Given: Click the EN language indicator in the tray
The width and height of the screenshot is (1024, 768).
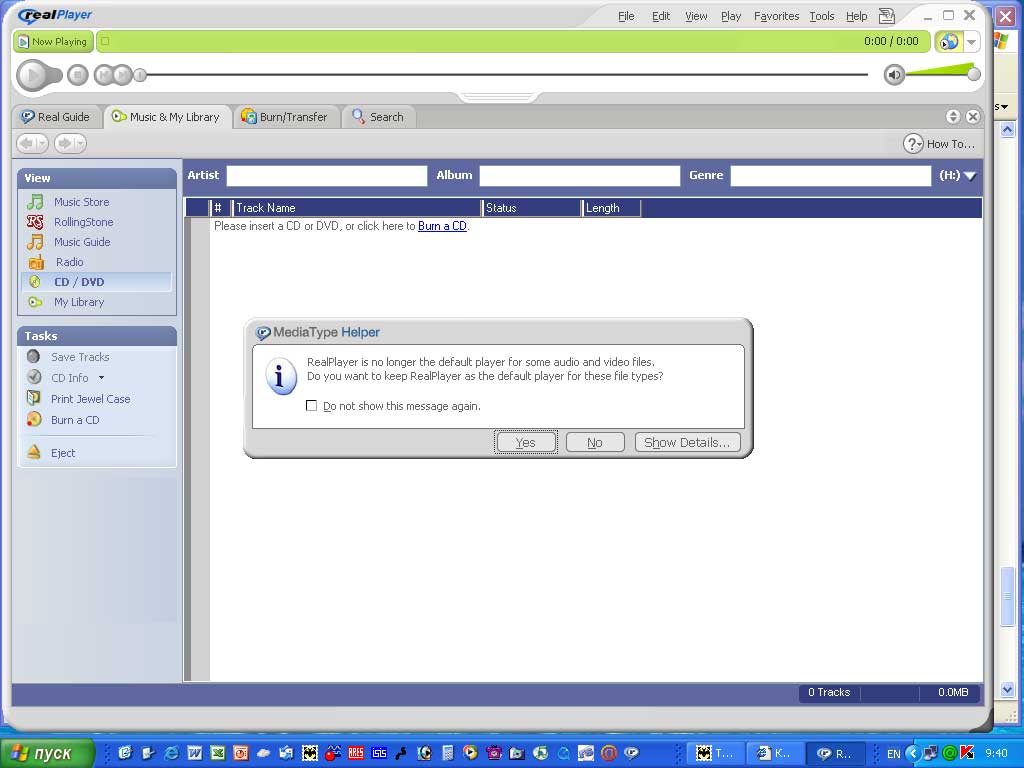Looking at the screenshot, I should (x=894, y=754).
